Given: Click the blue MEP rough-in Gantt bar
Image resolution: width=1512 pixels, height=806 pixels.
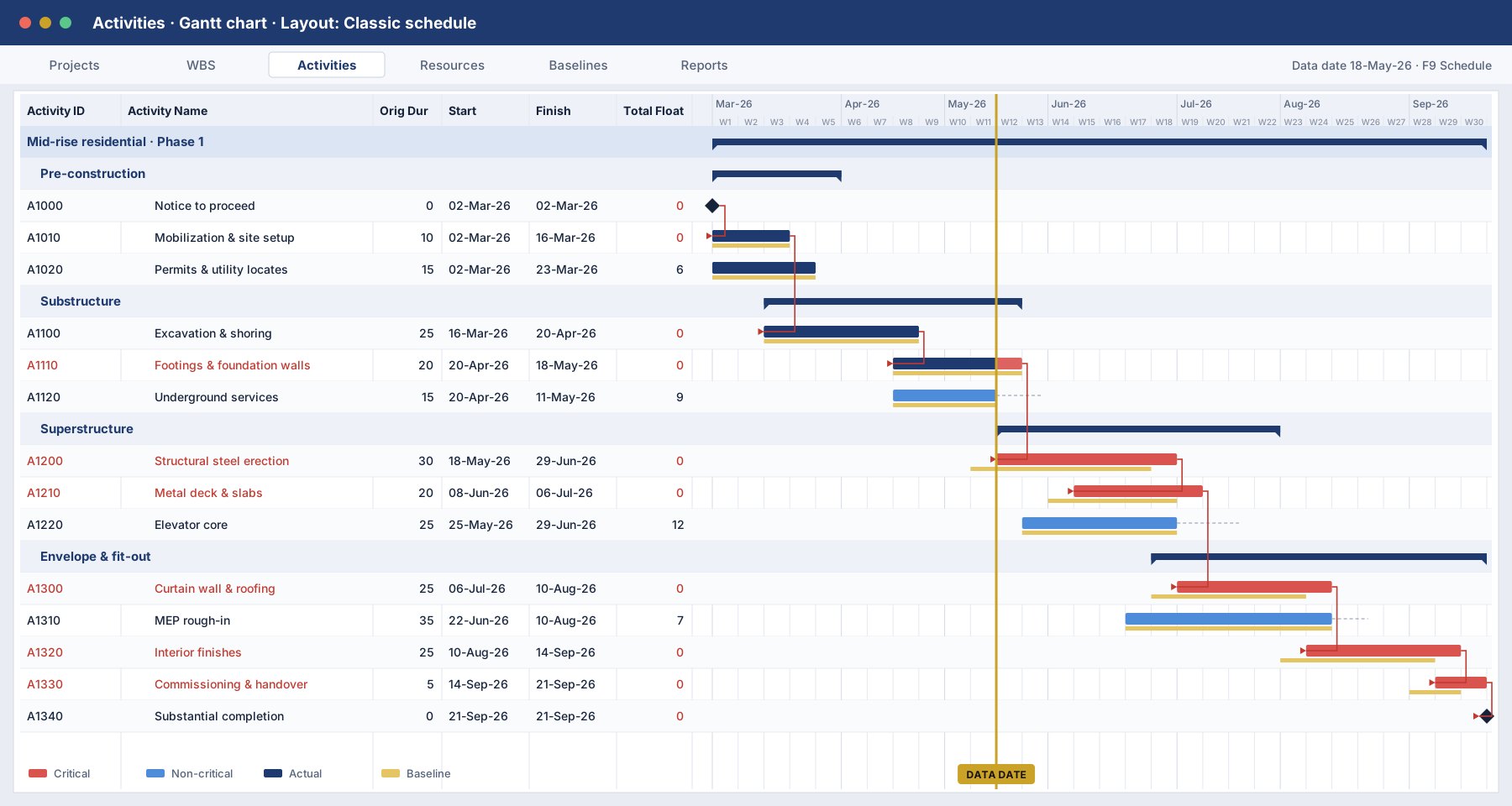Looking at the screenshot, I should coord(1228,619).
